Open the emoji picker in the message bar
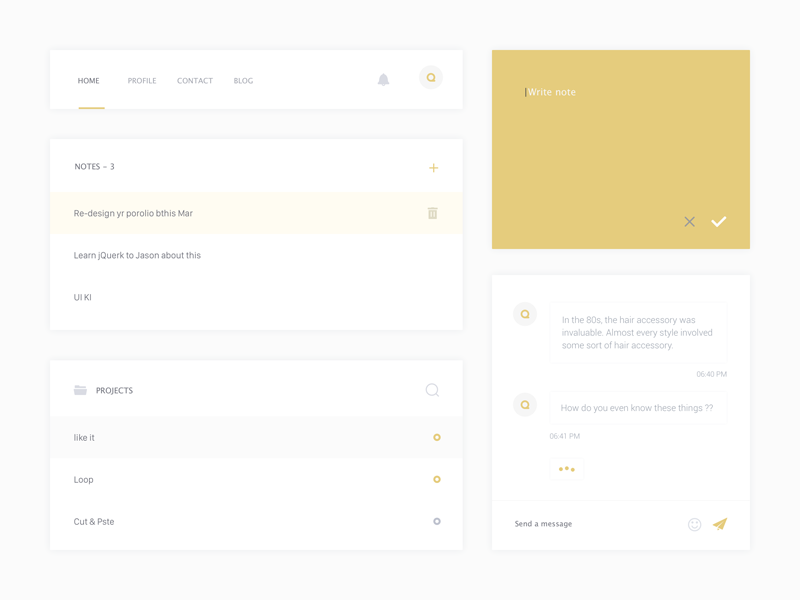800x600 pixels. [x=692, y=523]
